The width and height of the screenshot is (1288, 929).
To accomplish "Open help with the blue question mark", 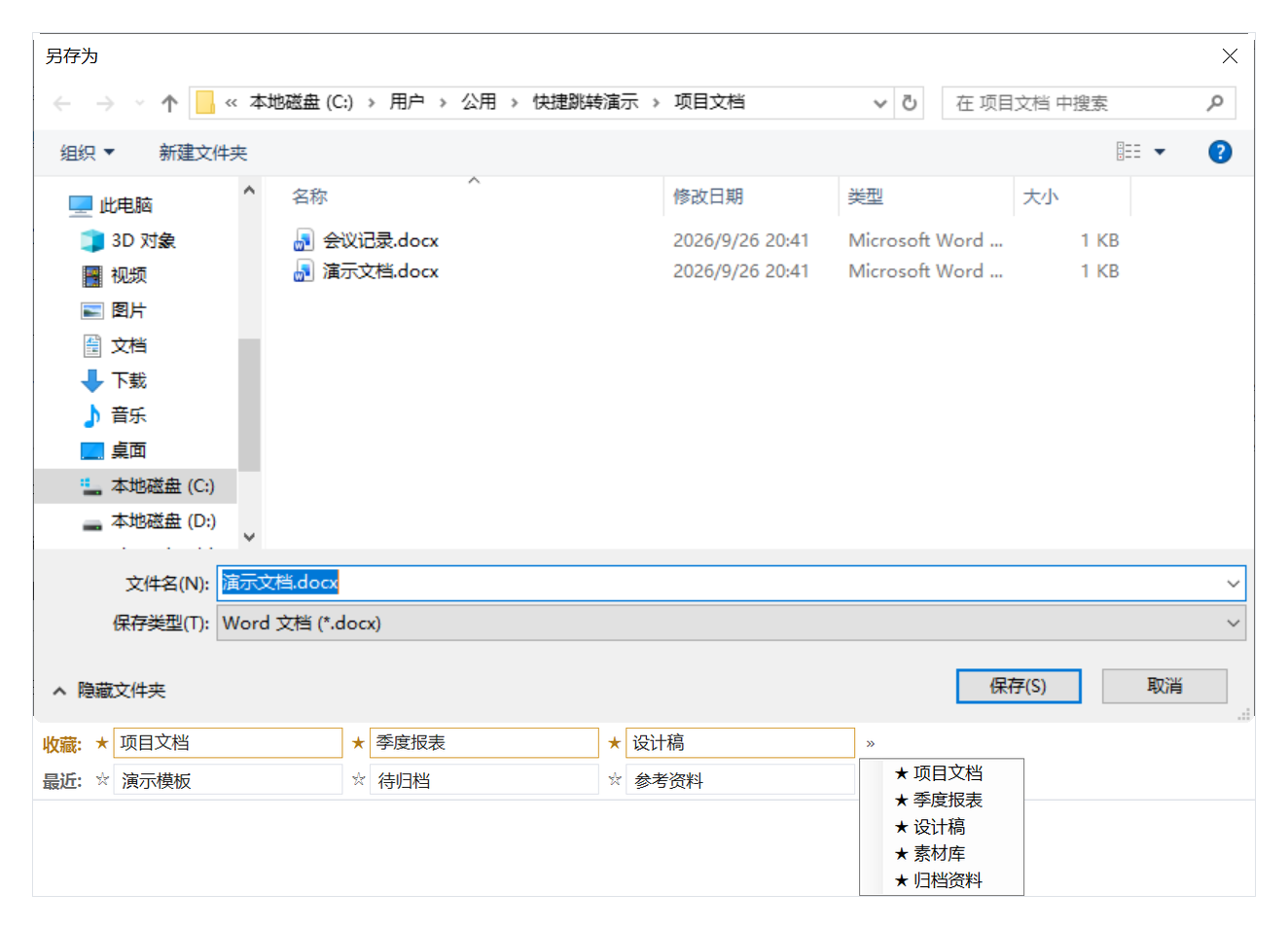I will pyautogui.click(x=1220, y=152).
